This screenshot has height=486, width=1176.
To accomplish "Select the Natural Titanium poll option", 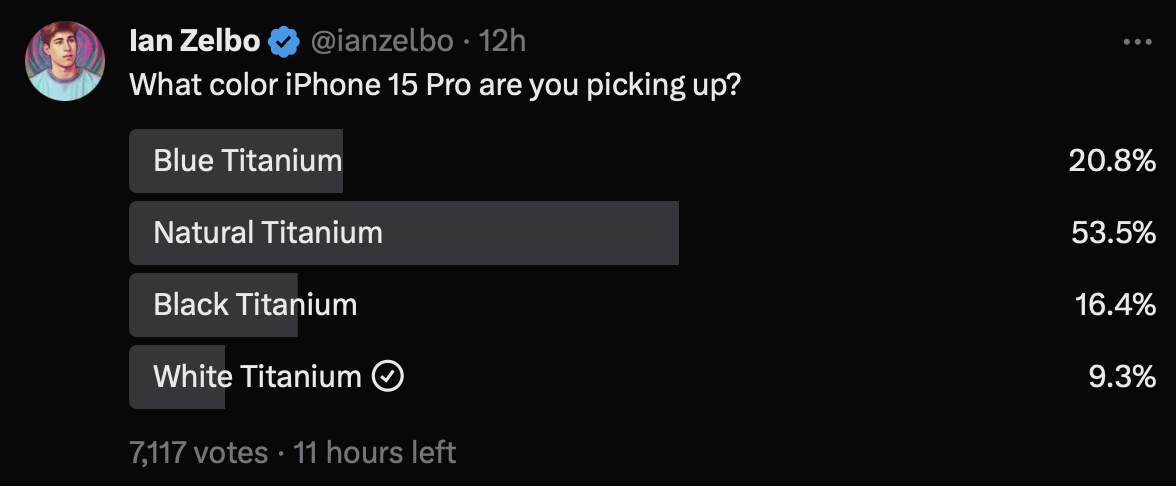I will (268, 233).
